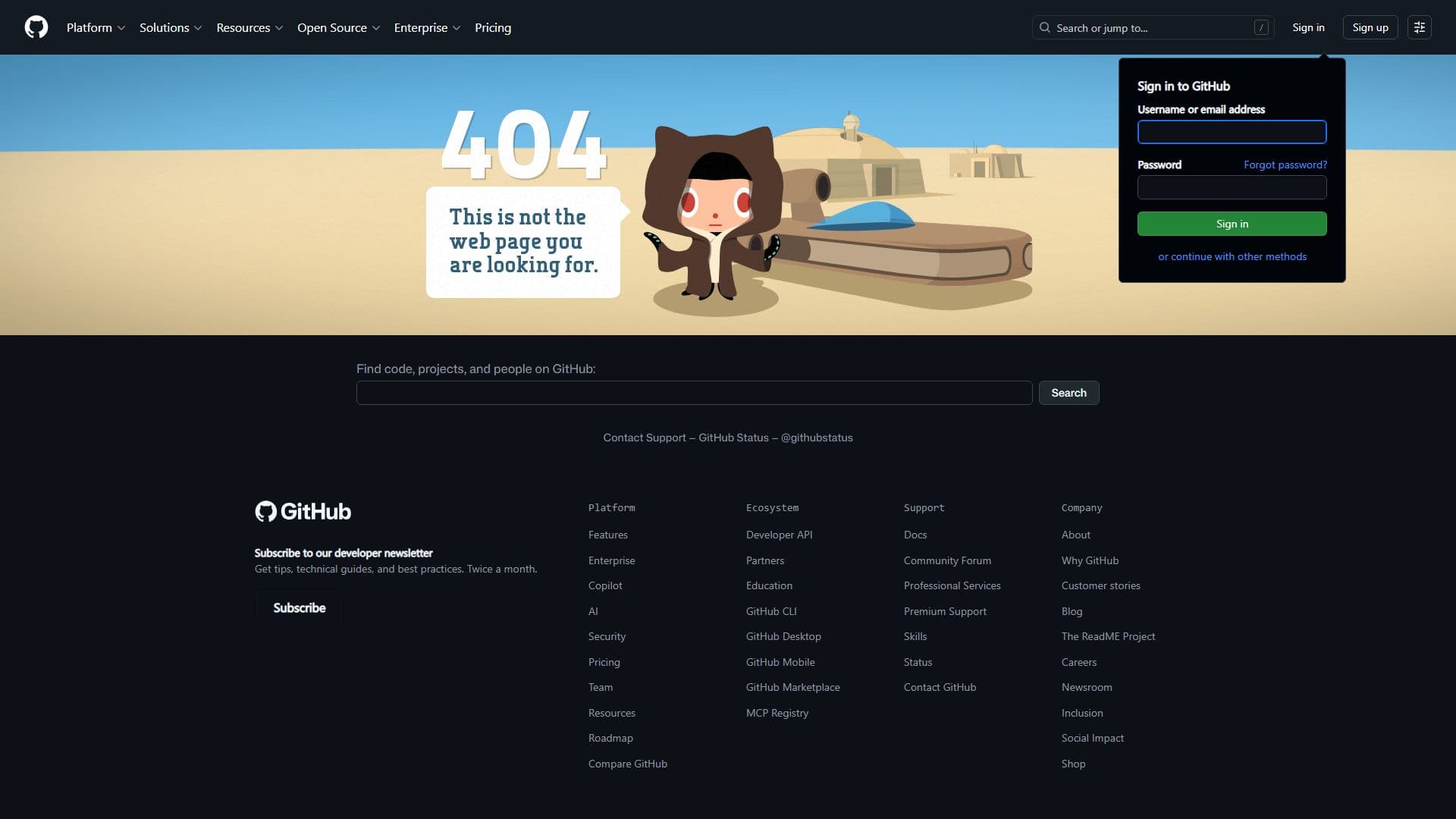The image size is (1456, 819).
Task: Open Why GitHub footer link
Action: 1090,560
